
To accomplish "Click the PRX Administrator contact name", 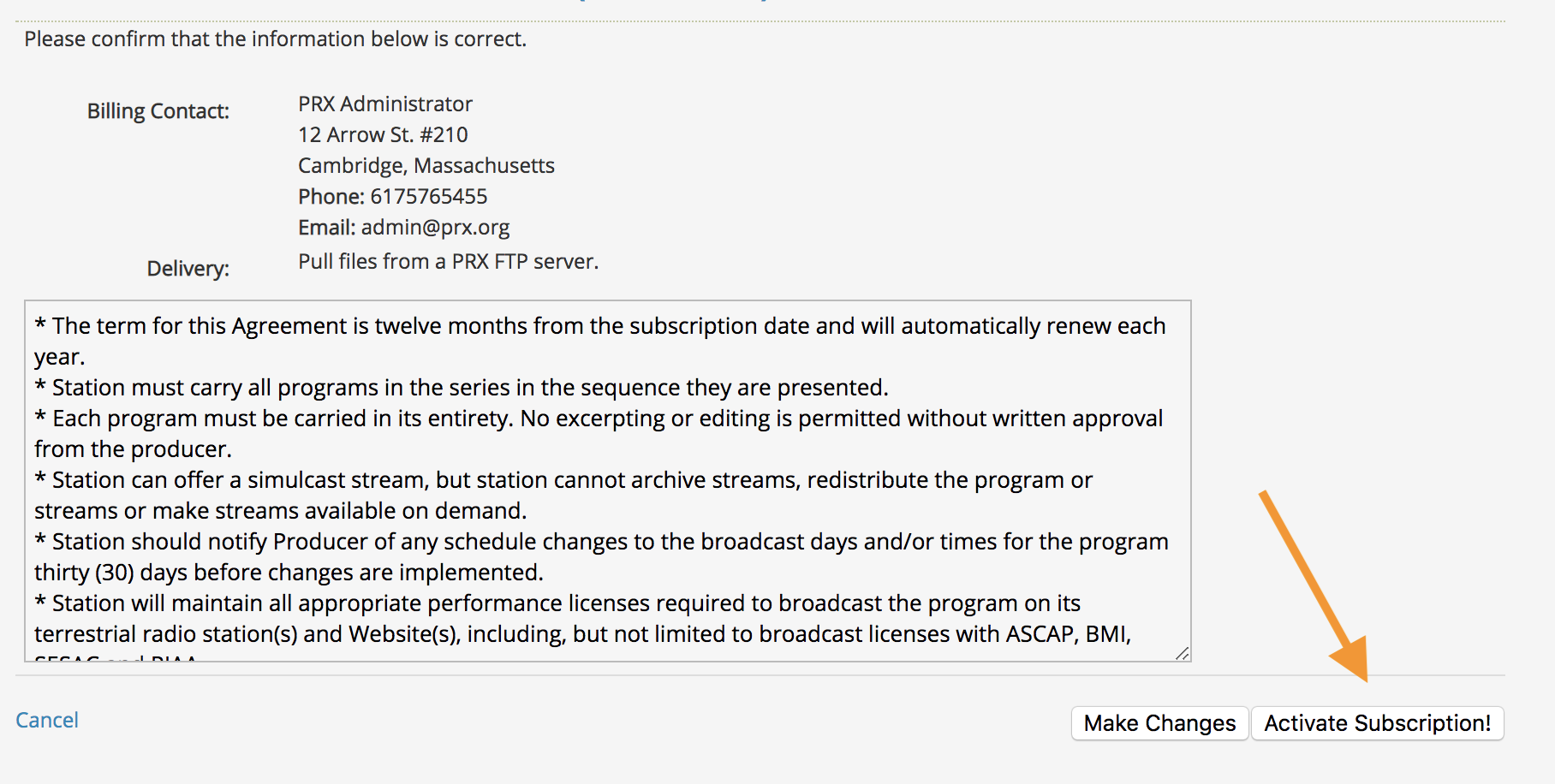I will pyautogui.click(x=385, y=104).
